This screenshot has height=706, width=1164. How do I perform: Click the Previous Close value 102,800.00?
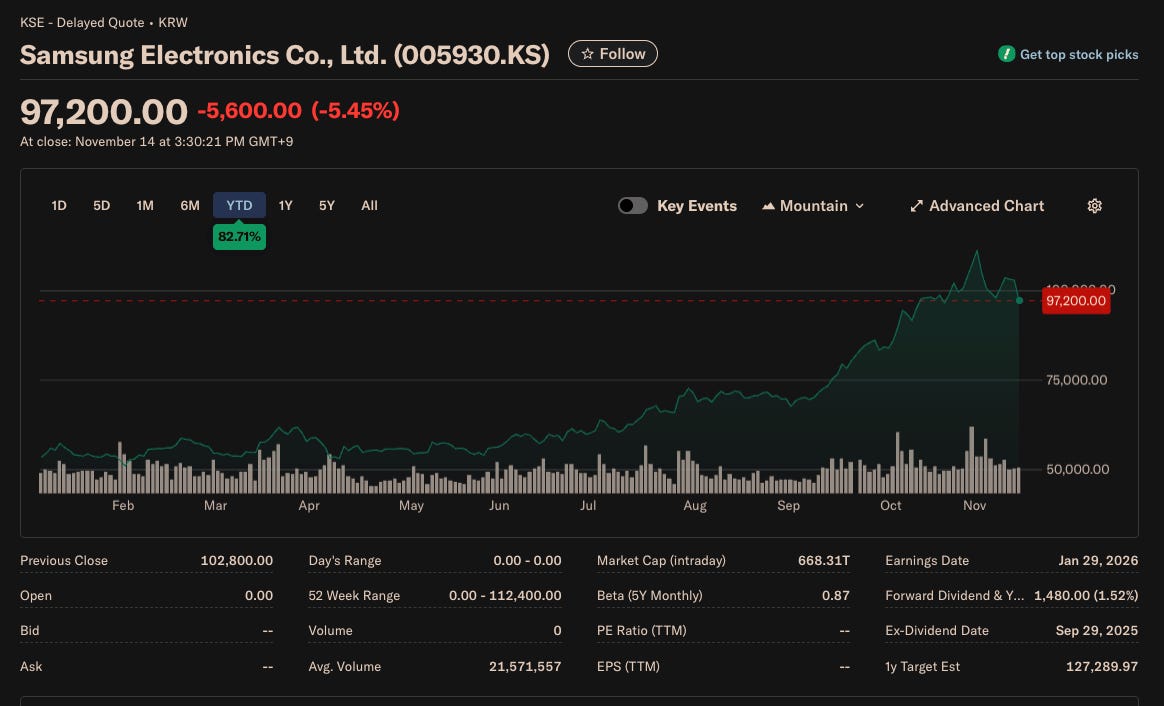click(x=236, y=560)
